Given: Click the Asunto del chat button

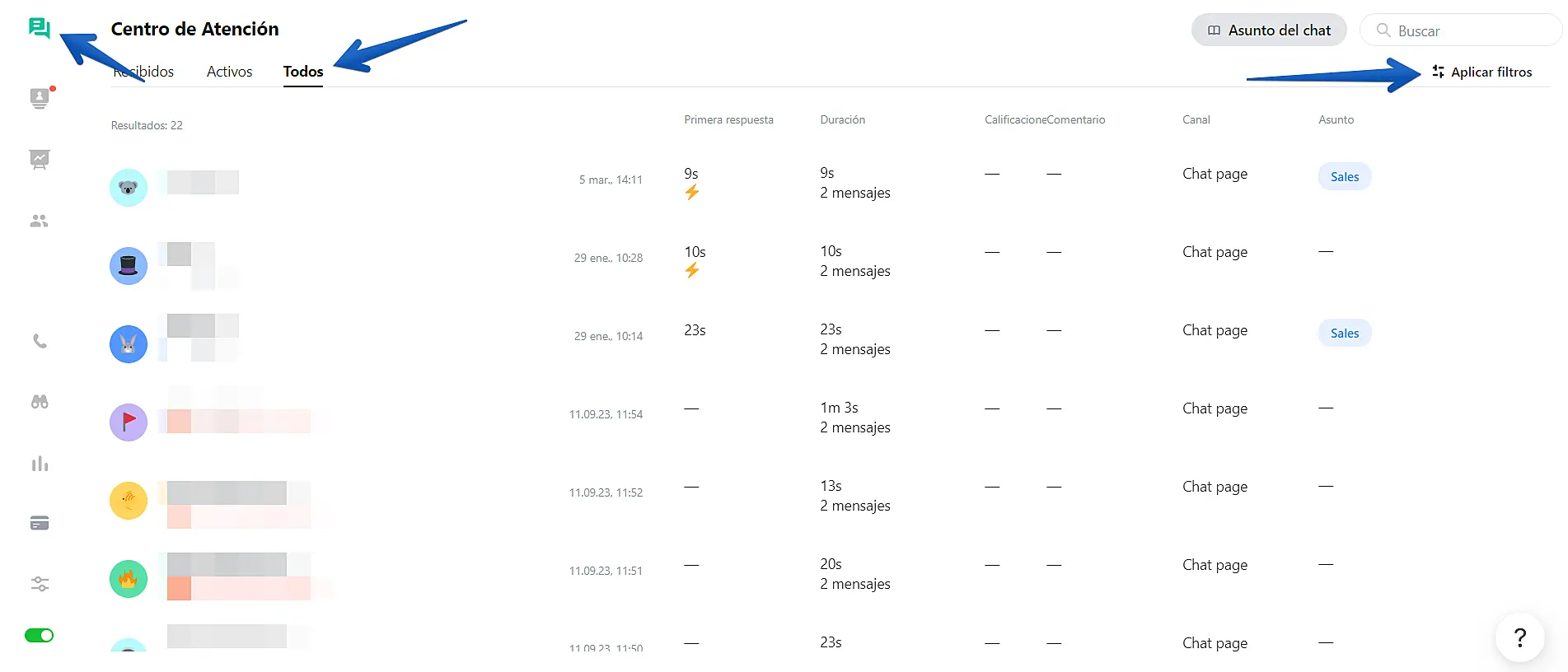Looking at the screenshot, I should click(1269, 30).
